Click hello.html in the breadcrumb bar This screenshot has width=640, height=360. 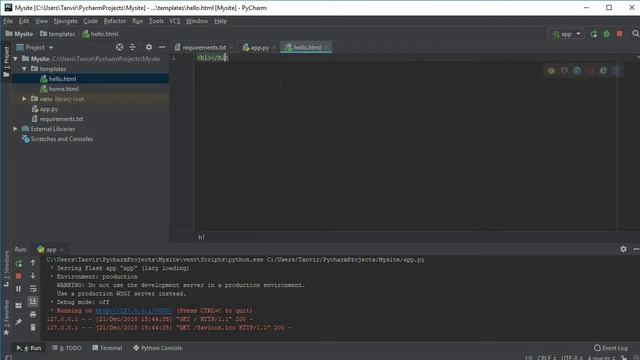pos(100,34)
